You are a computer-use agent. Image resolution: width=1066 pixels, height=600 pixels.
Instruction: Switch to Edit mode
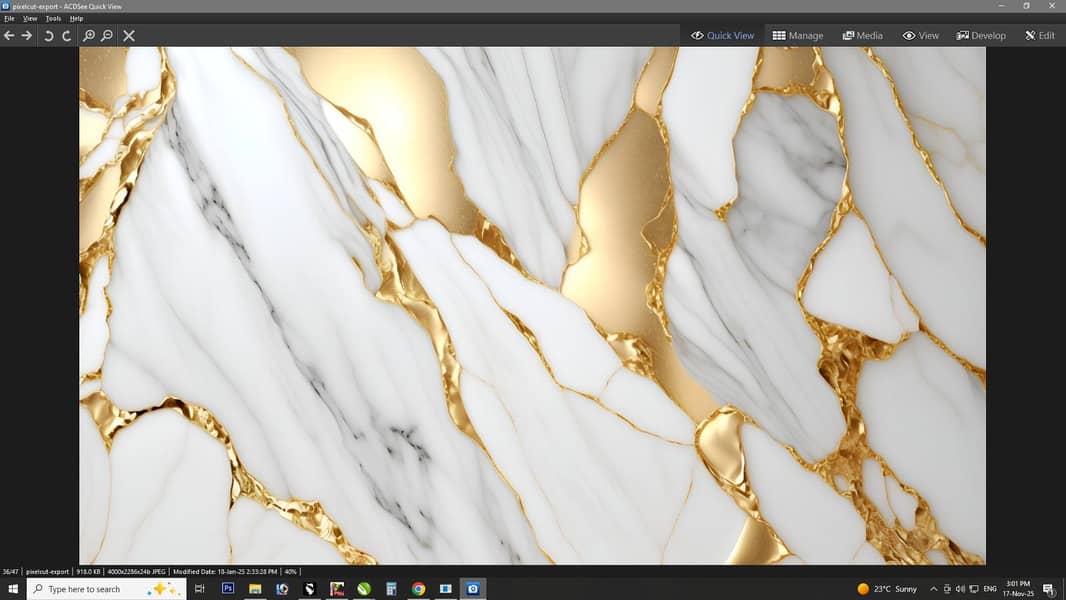[x=1040, y=35]
